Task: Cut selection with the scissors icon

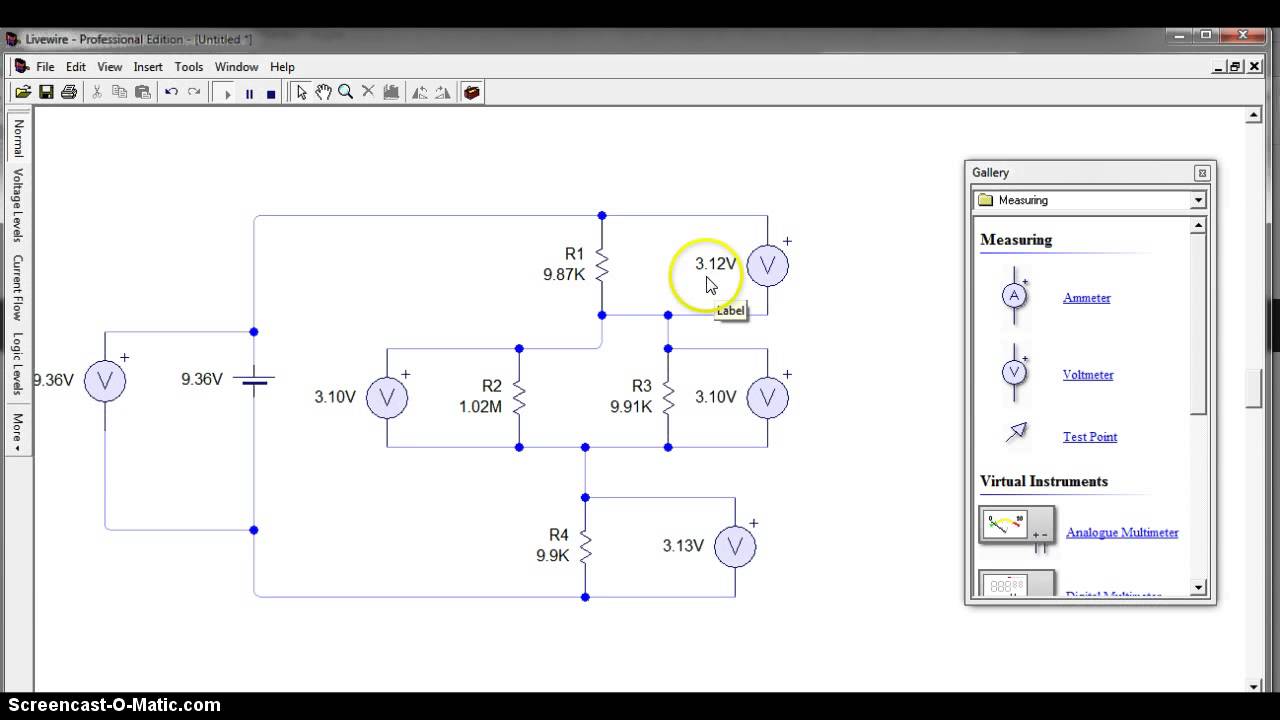Action: tap(97, 92)
